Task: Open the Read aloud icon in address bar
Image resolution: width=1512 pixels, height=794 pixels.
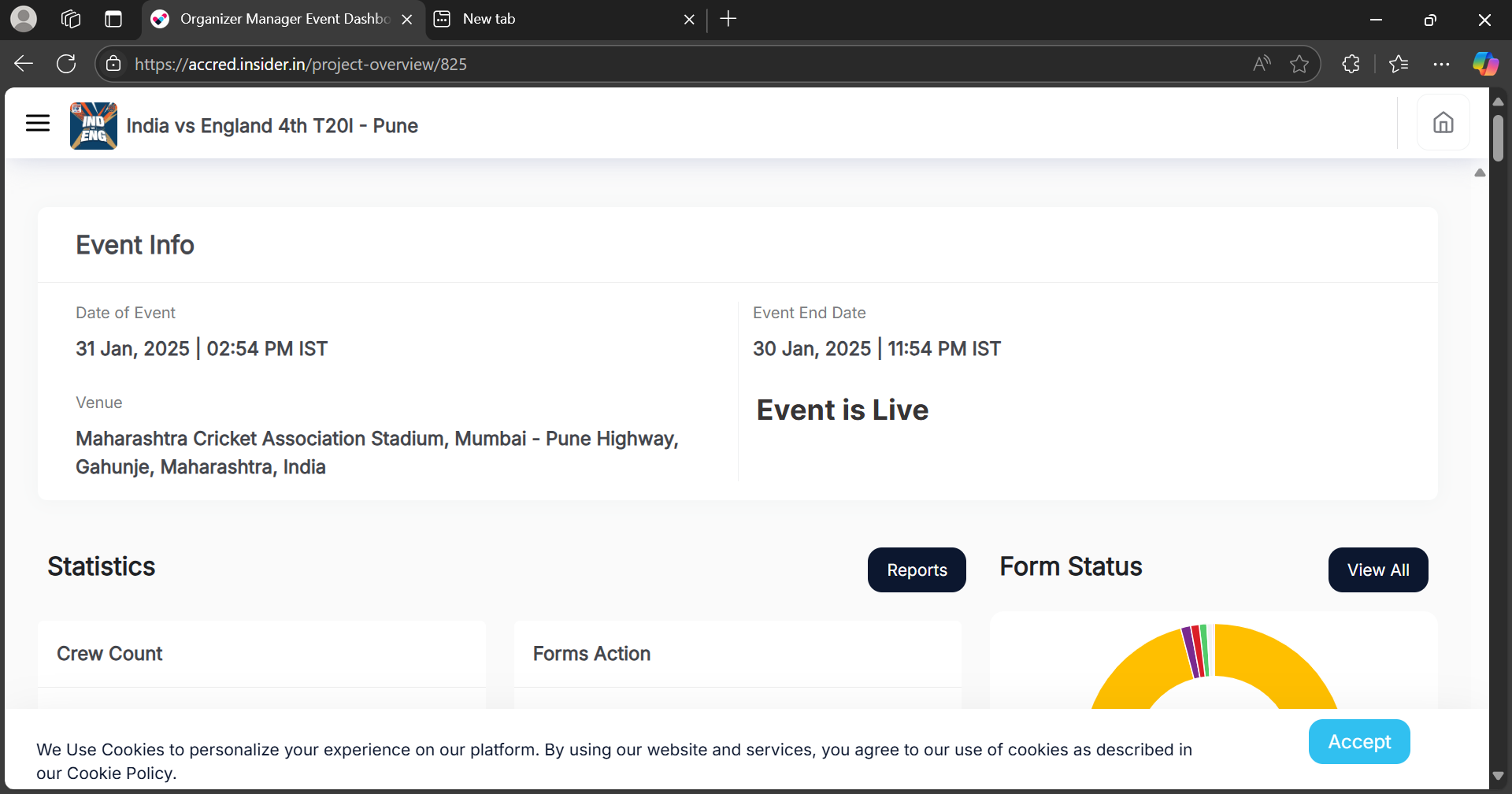Action: click(1262, 64)
